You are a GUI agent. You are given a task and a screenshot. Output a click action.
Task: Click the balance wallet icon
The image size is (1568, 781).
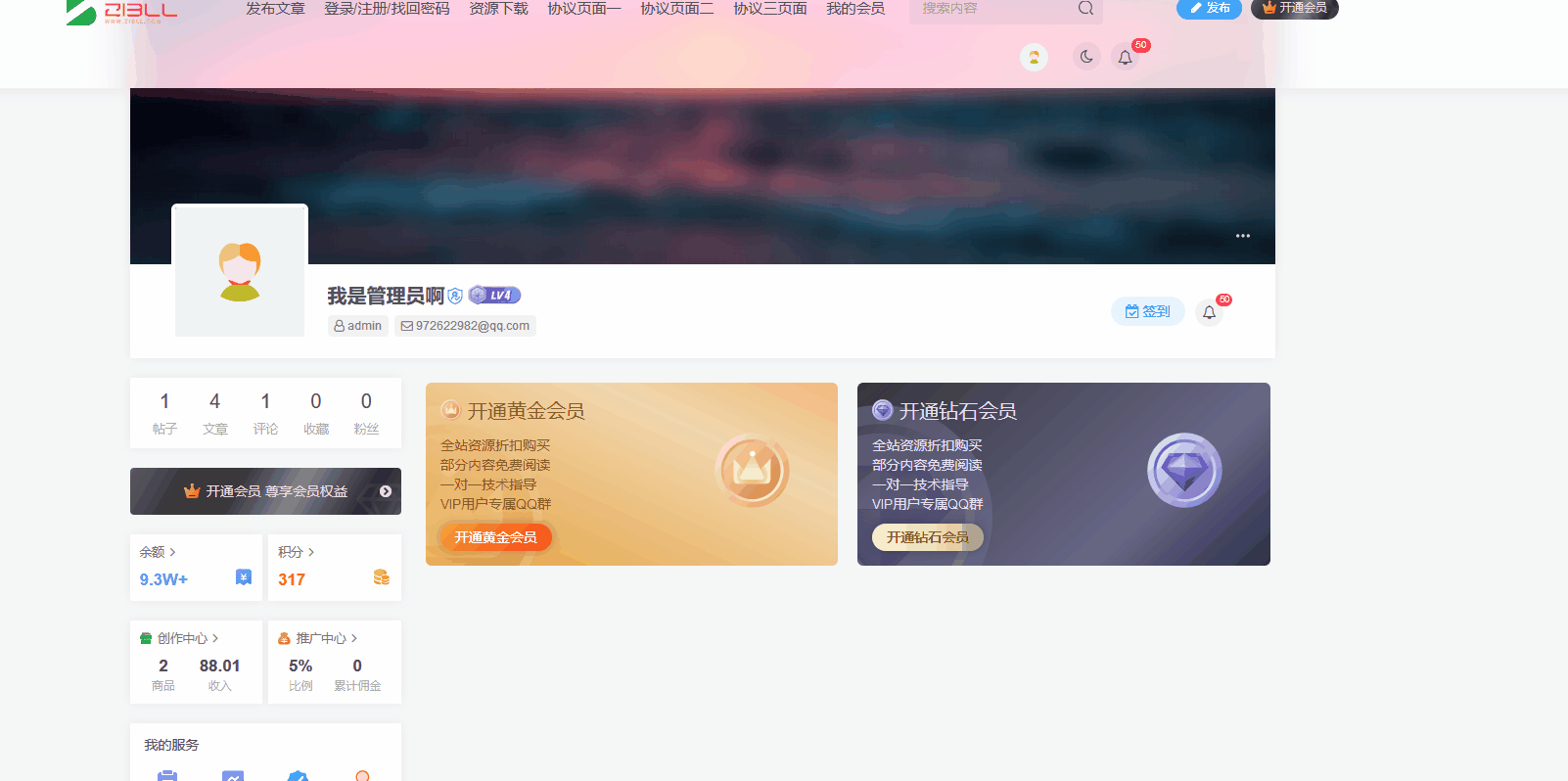point(244,577)
